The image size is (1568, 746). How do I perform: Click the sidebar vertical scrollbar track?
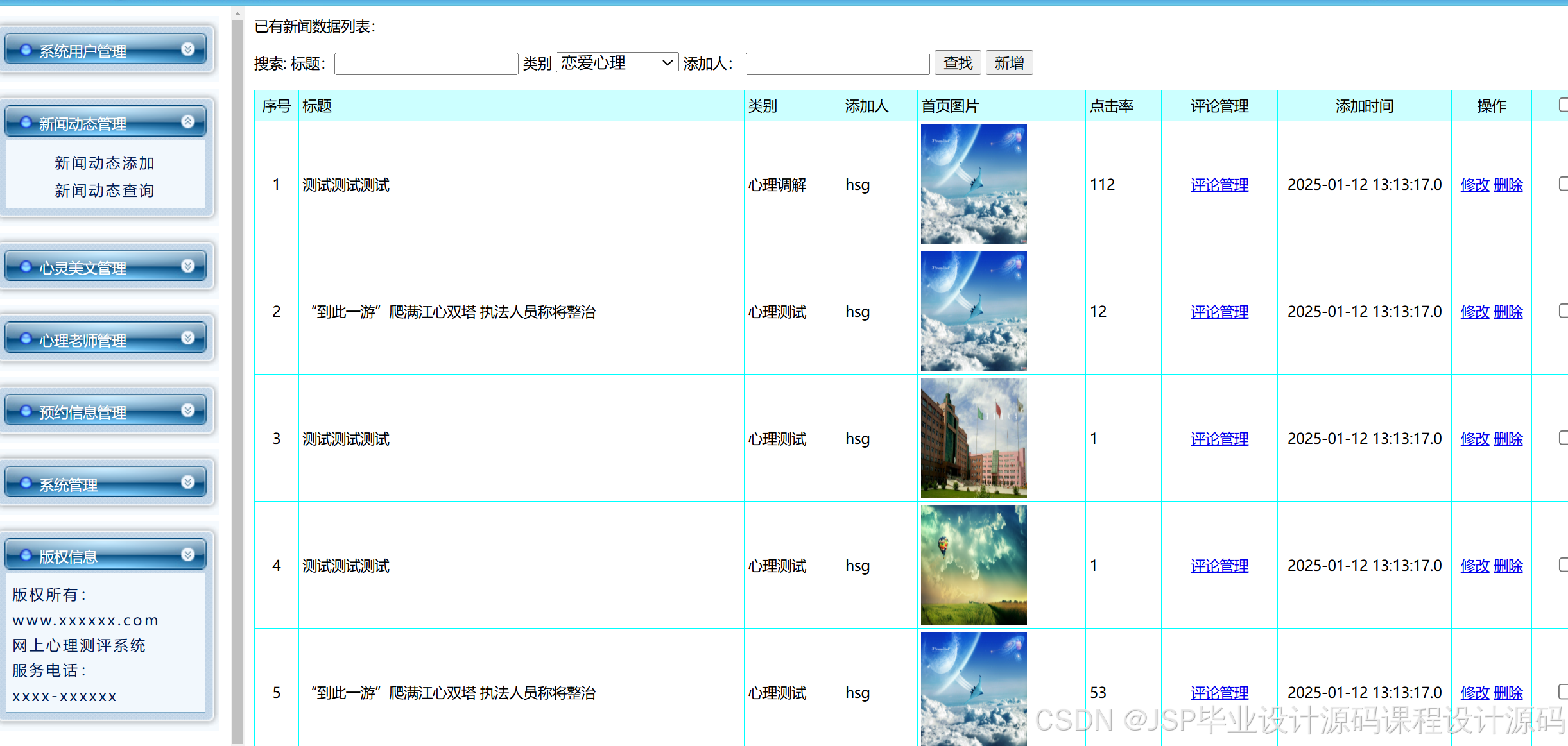pyautogui.click(x=238, y=385)
